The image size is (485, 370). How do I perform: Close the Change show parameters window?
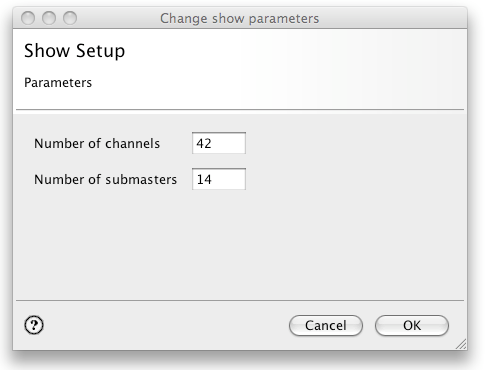click(28, 18)
